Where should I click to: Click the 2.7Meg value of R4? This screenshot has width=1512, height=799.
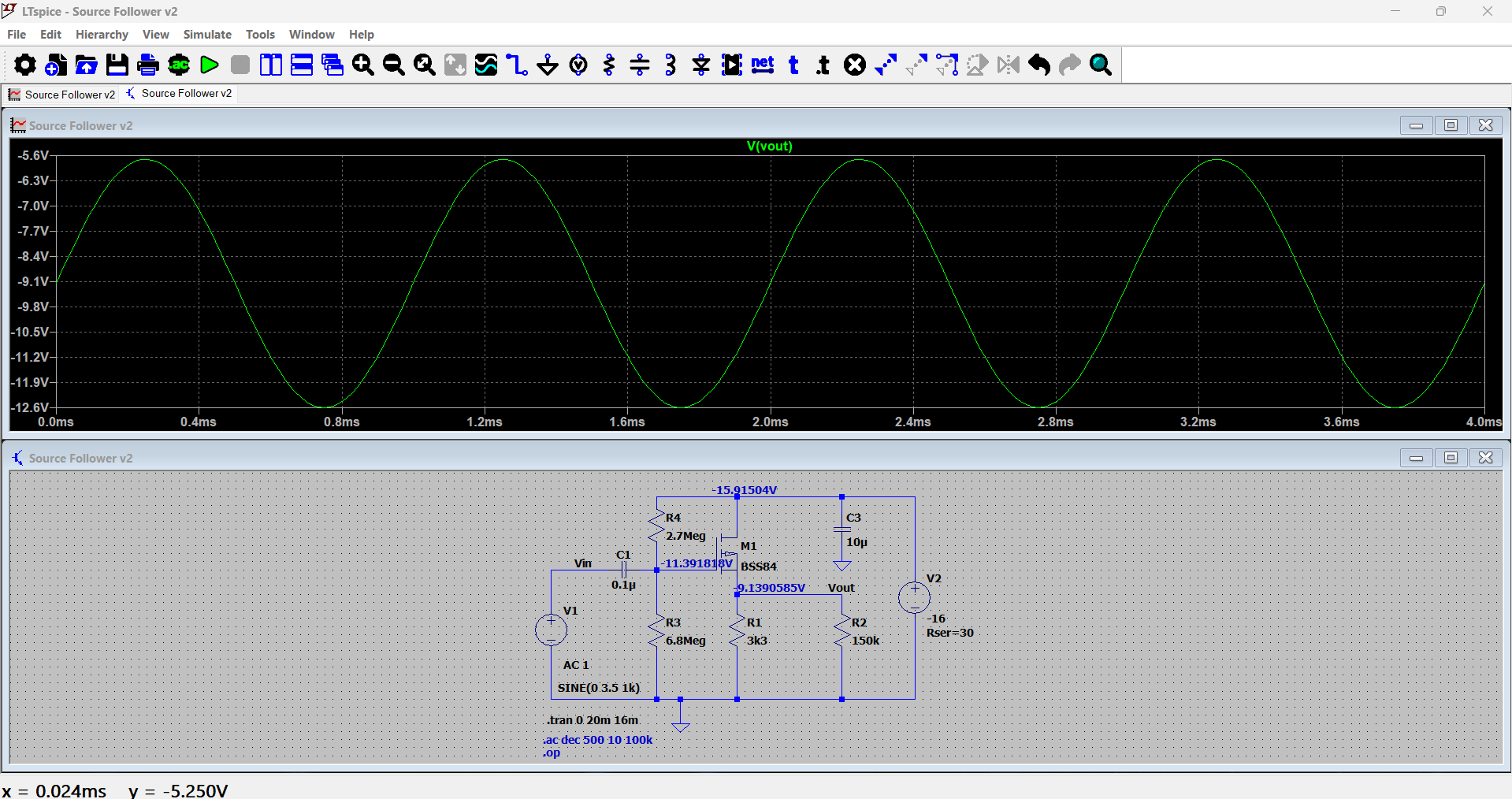pyautogui.click(x=685, y=536)
